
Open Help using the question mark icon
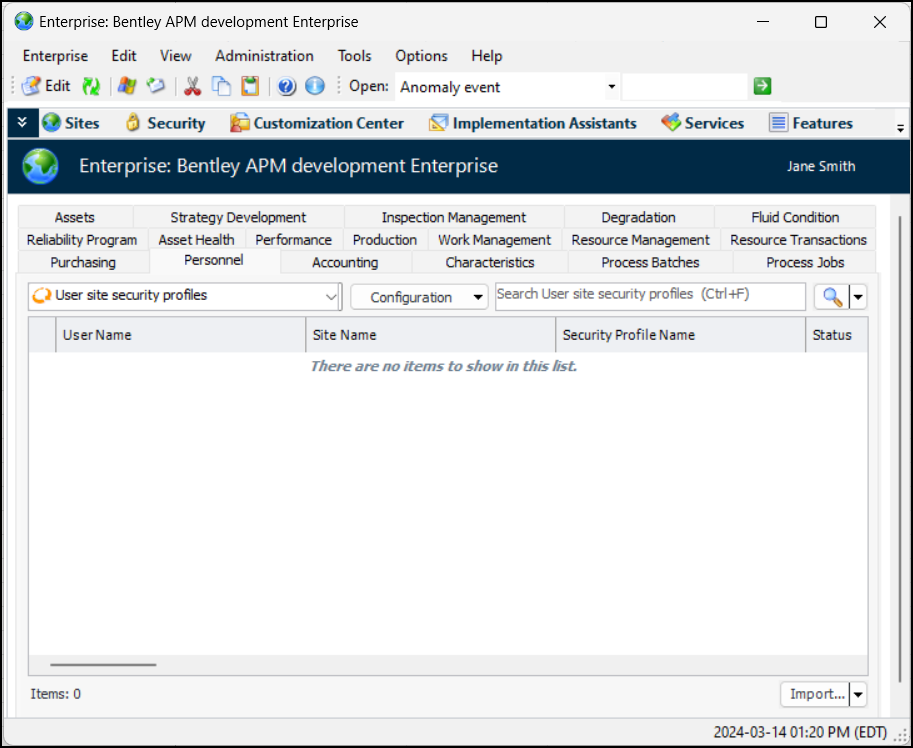(287, 86)
